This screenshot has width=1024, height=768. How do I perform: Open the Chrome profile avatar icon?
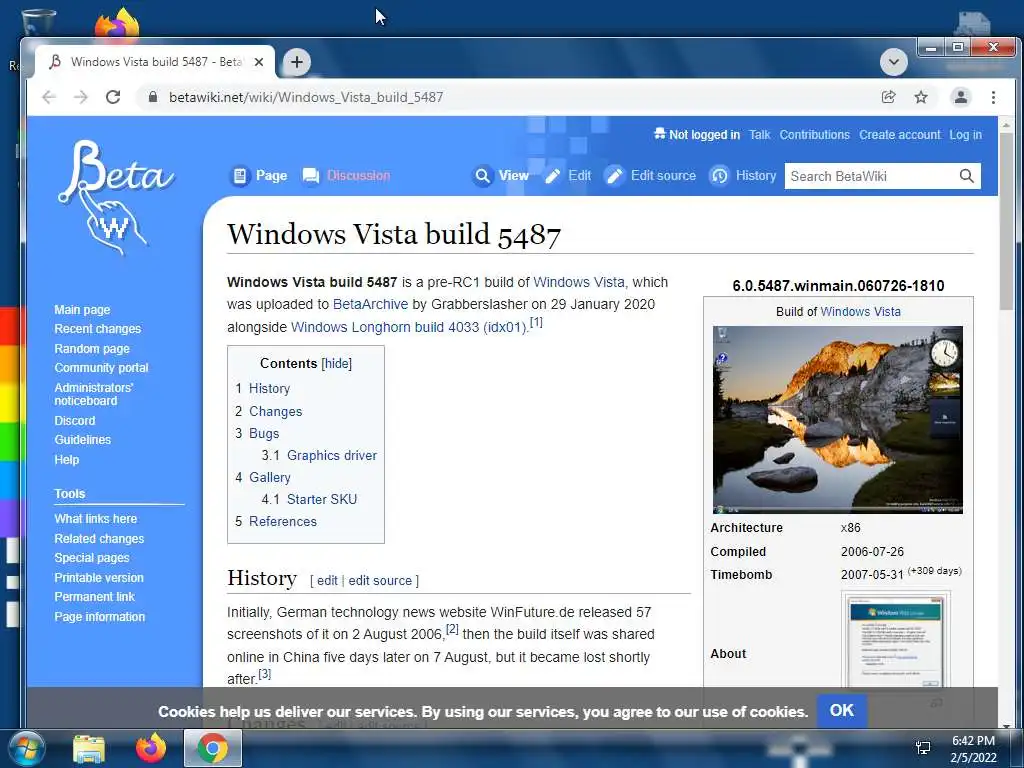click(961, 97)
